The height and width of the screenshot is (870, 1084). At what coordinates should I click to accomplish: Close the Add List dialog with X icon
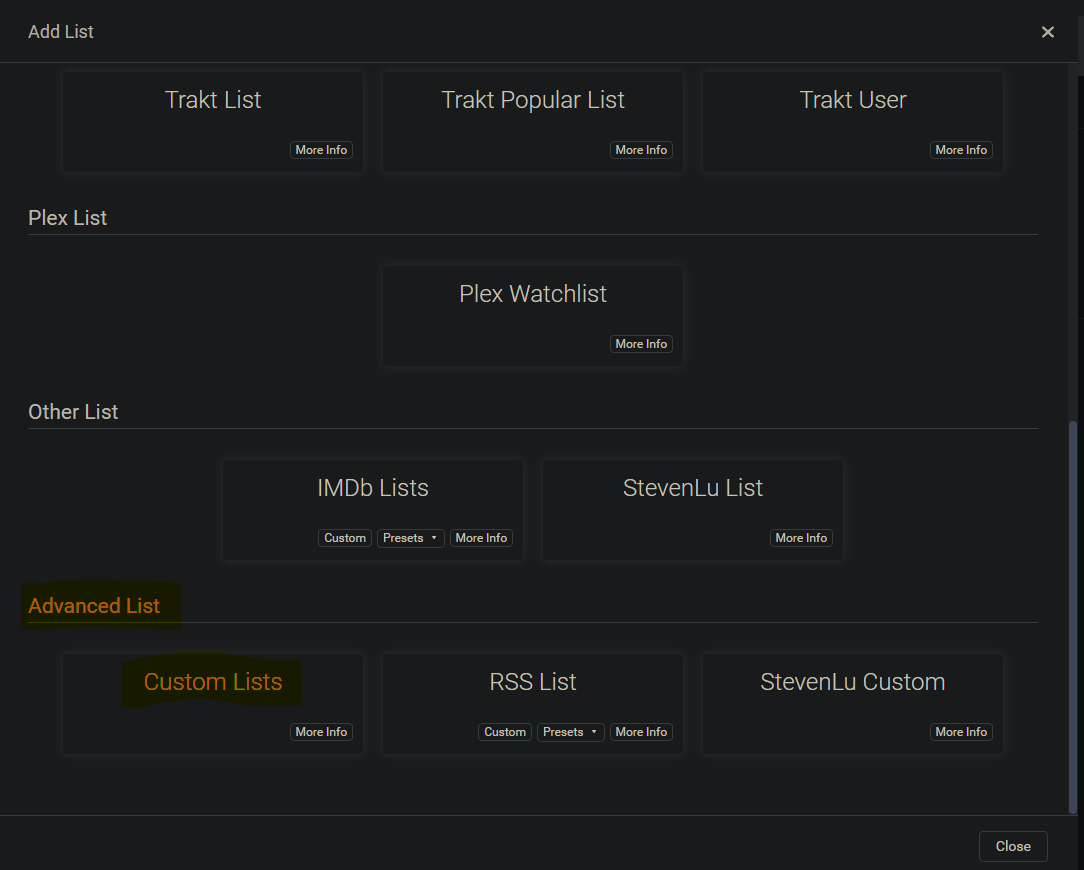tap(1047, 32)
